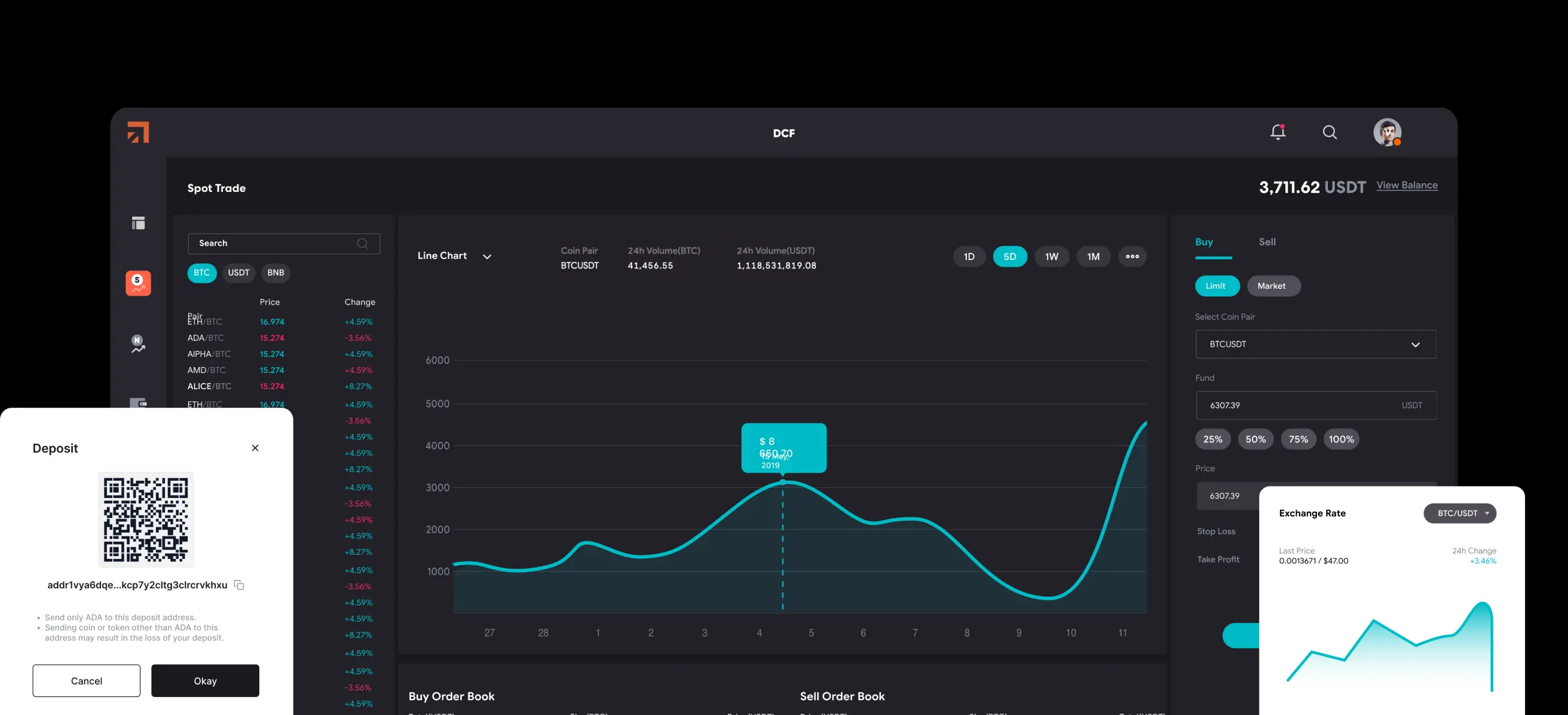
Task: Click the notification bell icon
Action: (x=1278, y=132)
